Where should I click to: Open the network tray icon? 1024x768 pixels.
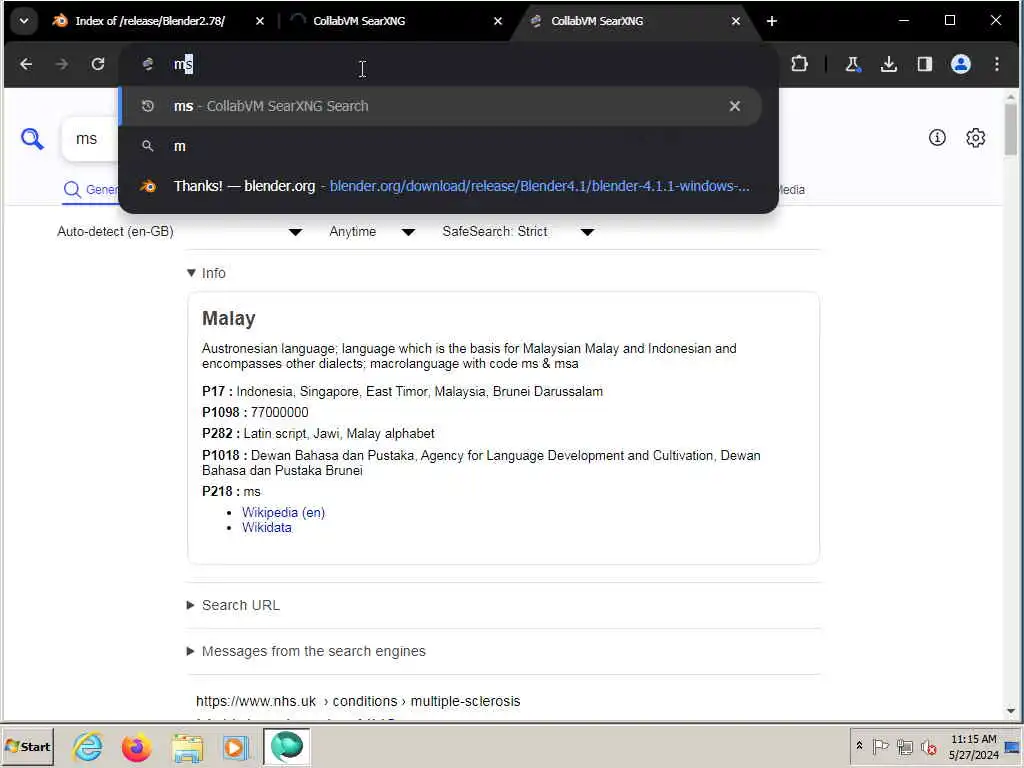(904, 746)
